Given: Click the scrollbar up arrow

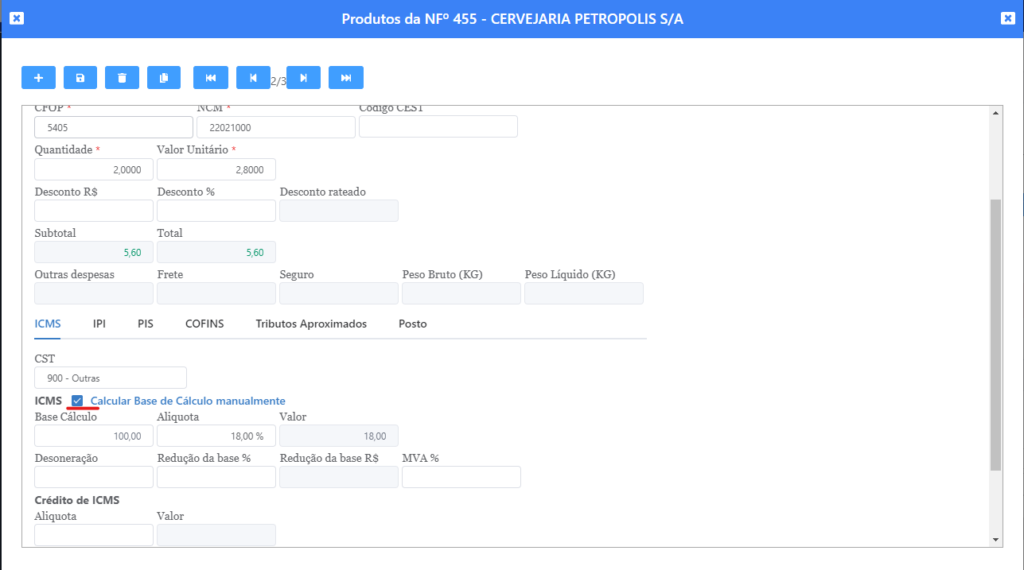Looking at the screenshot, I should point(995,113).
